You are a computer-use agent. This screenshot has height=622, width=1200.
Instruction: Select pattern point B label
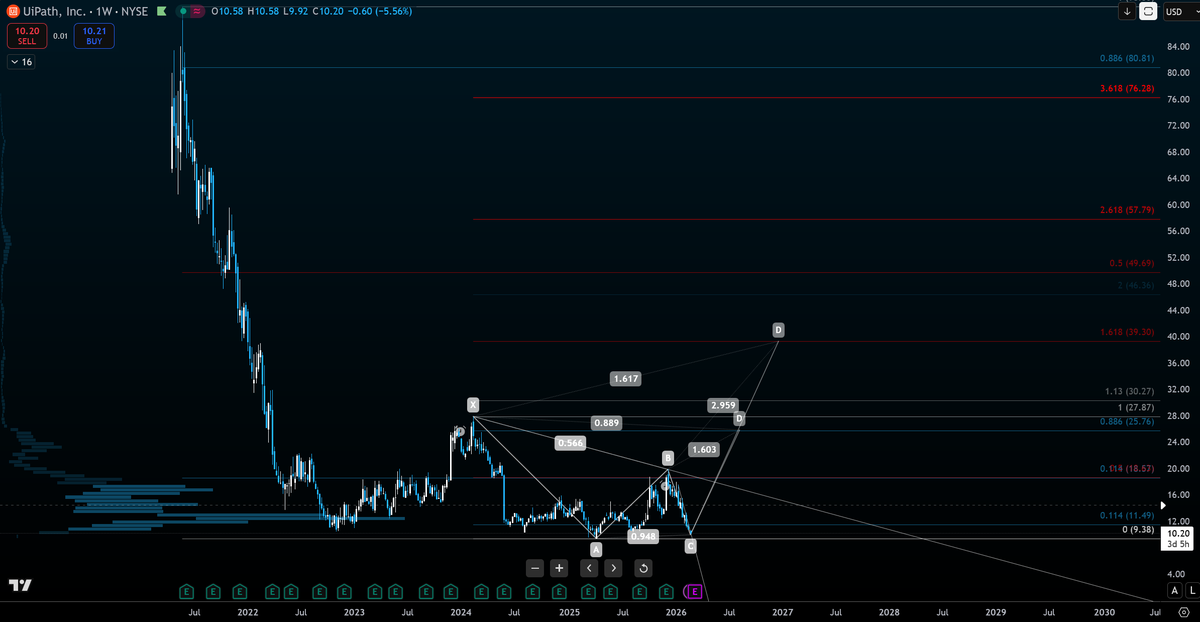point(668,458)
